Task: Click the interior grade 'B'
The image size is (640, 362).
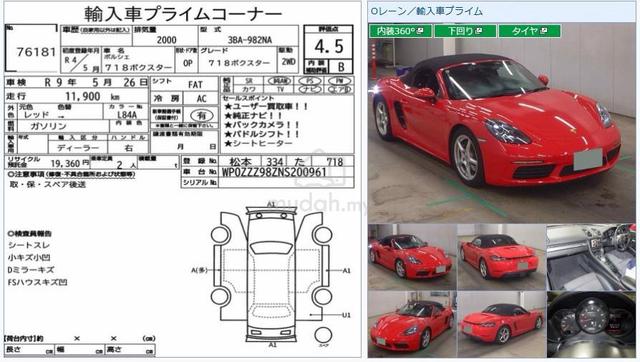Action: [341, 67]
